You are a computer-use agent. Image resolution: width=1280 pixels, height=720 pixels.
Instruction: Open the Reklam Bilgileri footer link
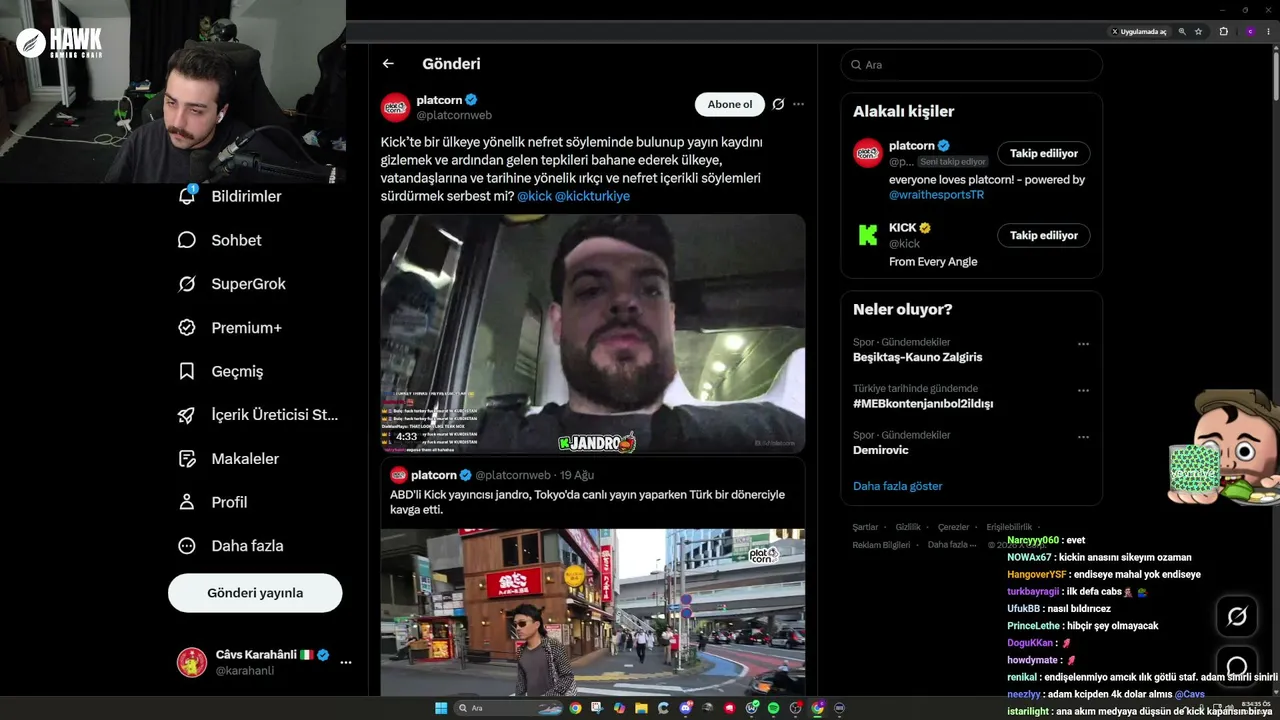click(881, 545)
